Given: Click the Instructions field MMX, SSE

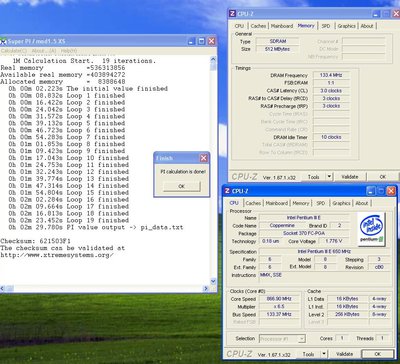Looking at the screenshot, I should [x=325, y=278].
